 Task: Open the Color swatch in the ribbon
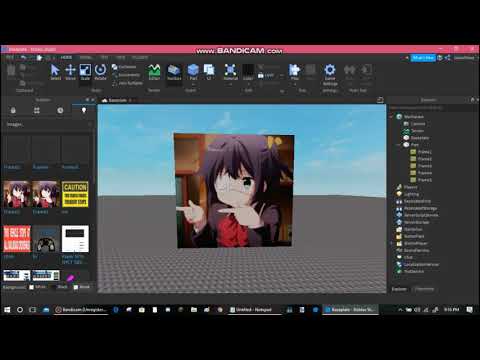coord(248,72)
